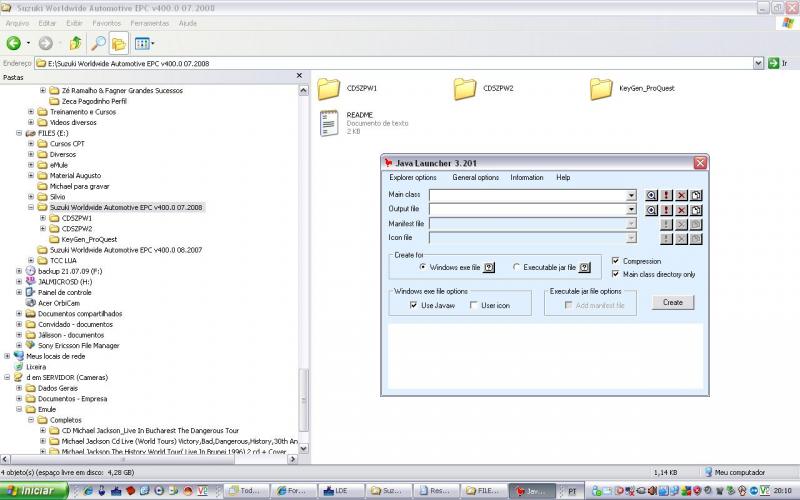Open the Ferramentas menu in Explorer

[x=149, y=23]
